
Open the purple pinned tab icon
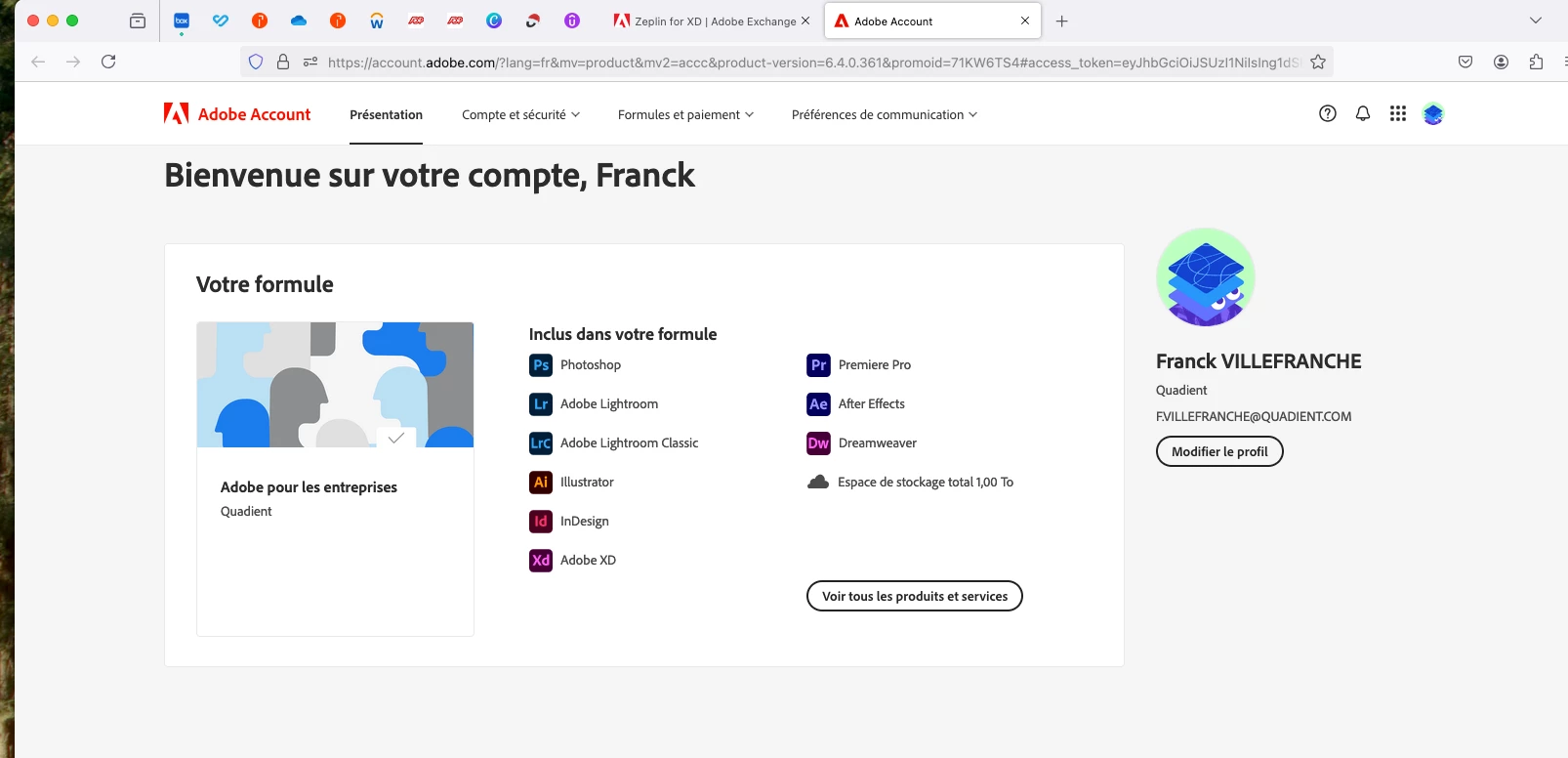click(x=572, y=21)
